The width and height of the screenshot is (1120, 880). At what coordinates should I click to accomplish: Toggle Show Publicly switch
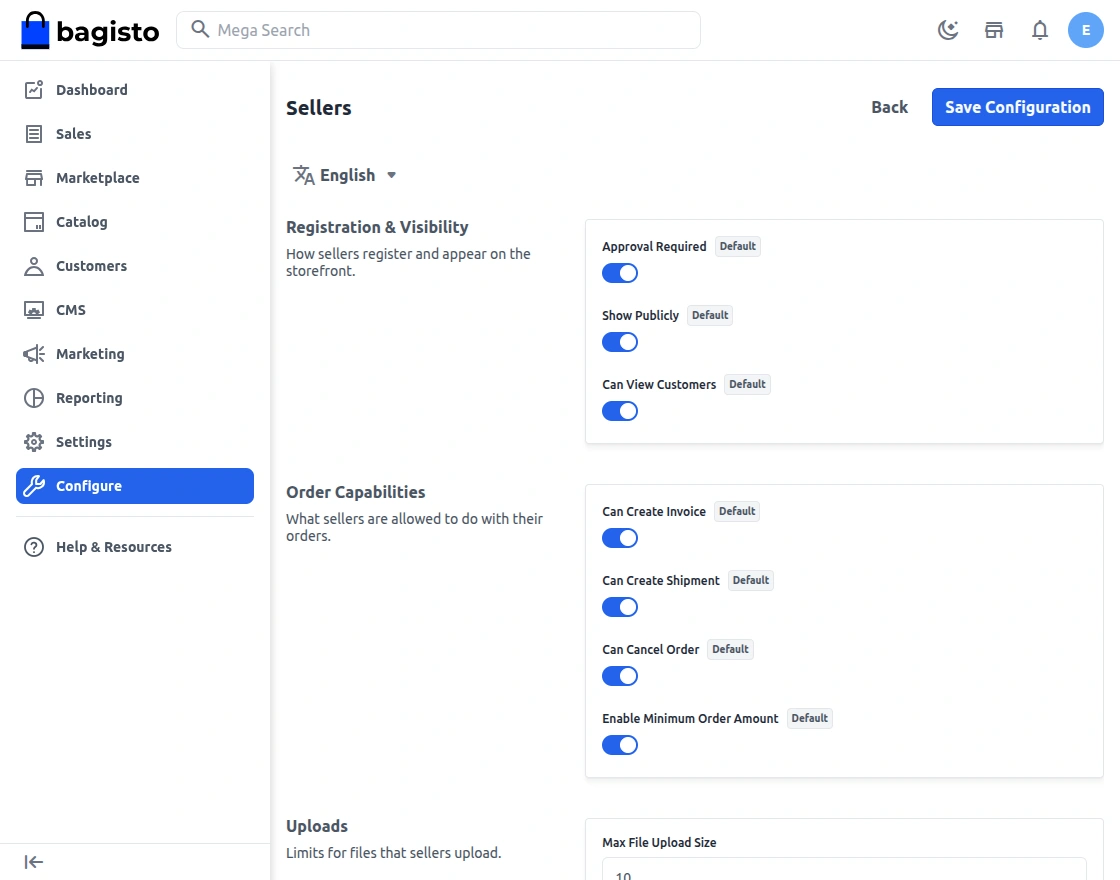[x=619, y=342]
